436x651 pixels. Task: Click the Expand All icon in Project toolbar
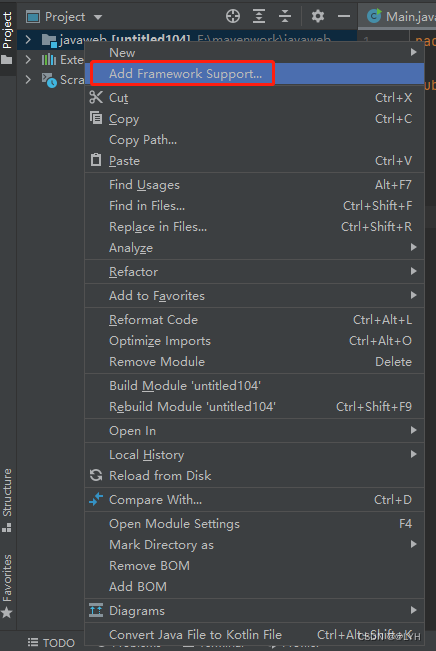click(259, 17)
